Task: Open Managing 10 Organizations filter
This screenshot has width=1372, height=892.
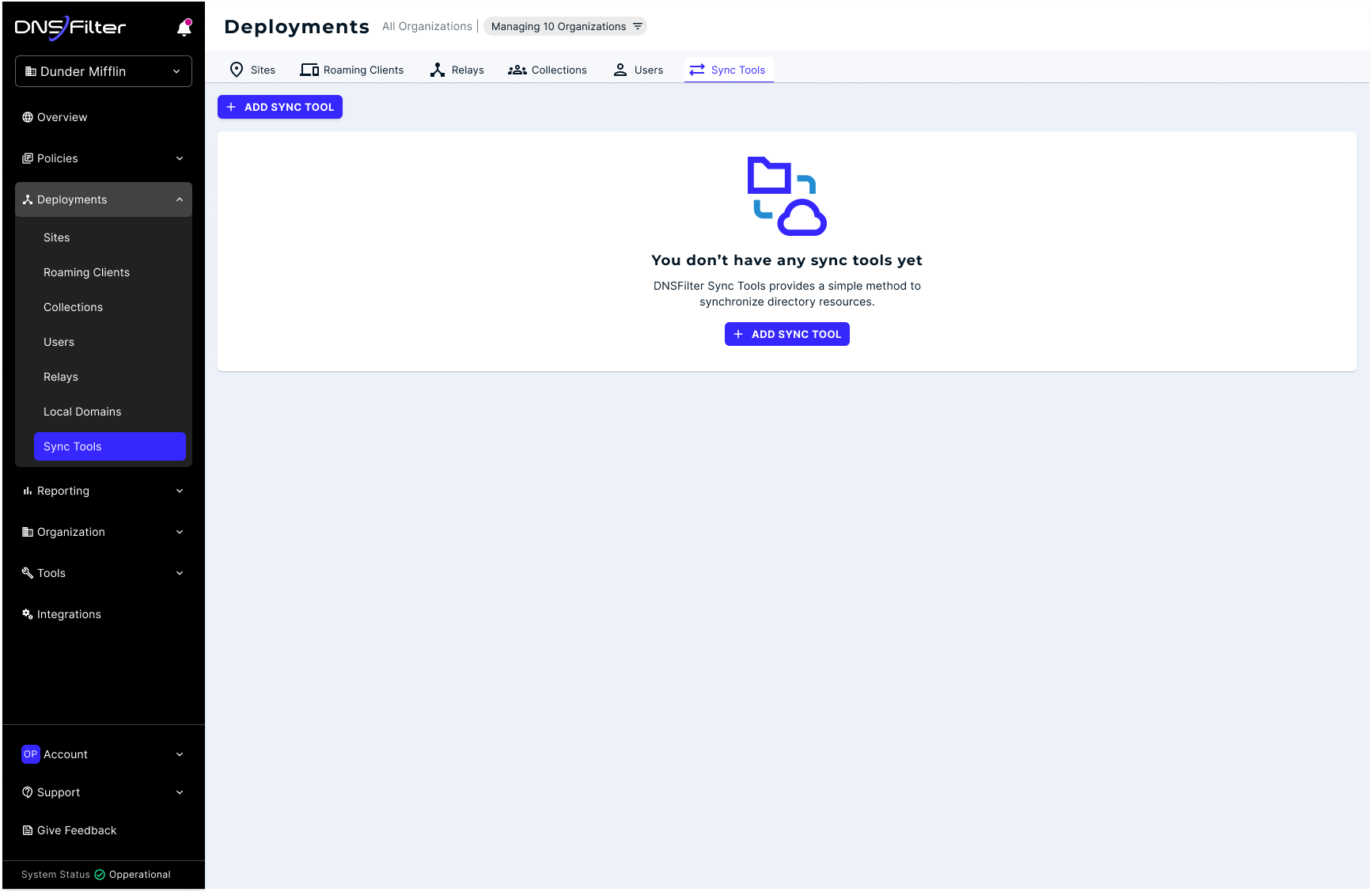Action: click(x=566, y=26)
